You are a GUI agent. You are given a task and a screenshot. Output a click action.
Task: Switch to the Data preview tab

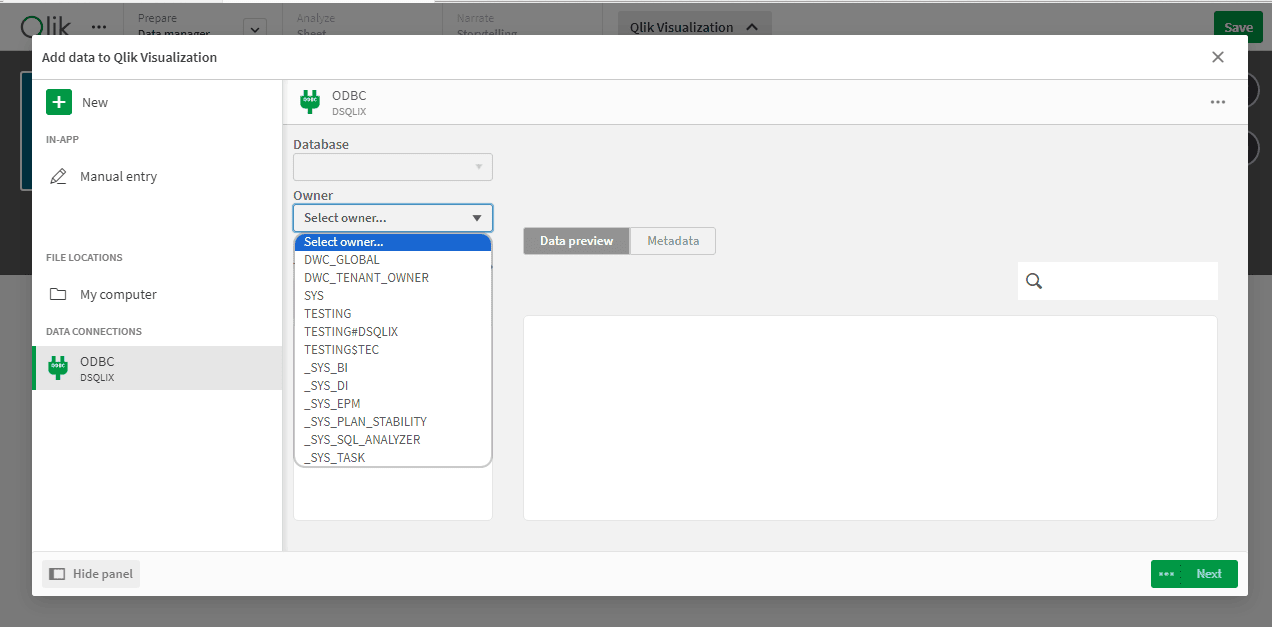coord(576,240)
